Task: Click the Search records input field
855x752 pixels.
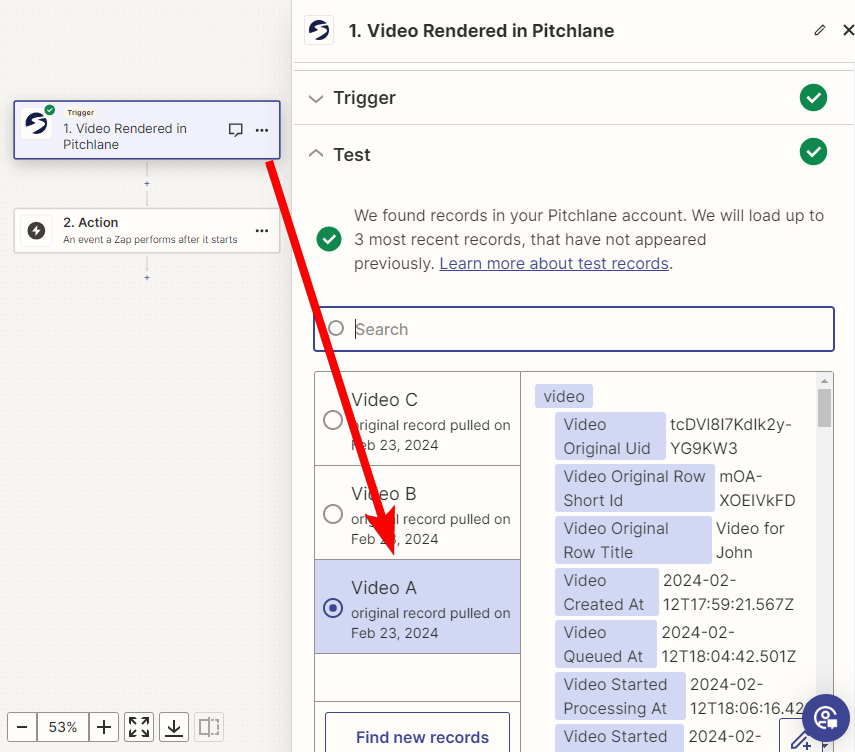Action: click(x=574, y=329)
